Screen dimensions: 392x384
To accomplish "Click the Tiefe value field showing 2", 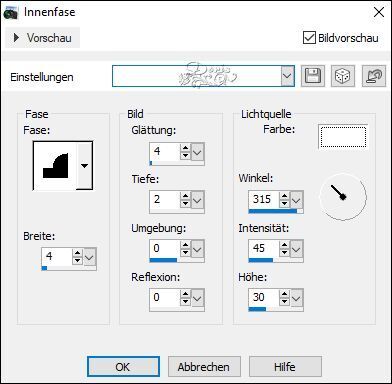I will pos(165,201).
